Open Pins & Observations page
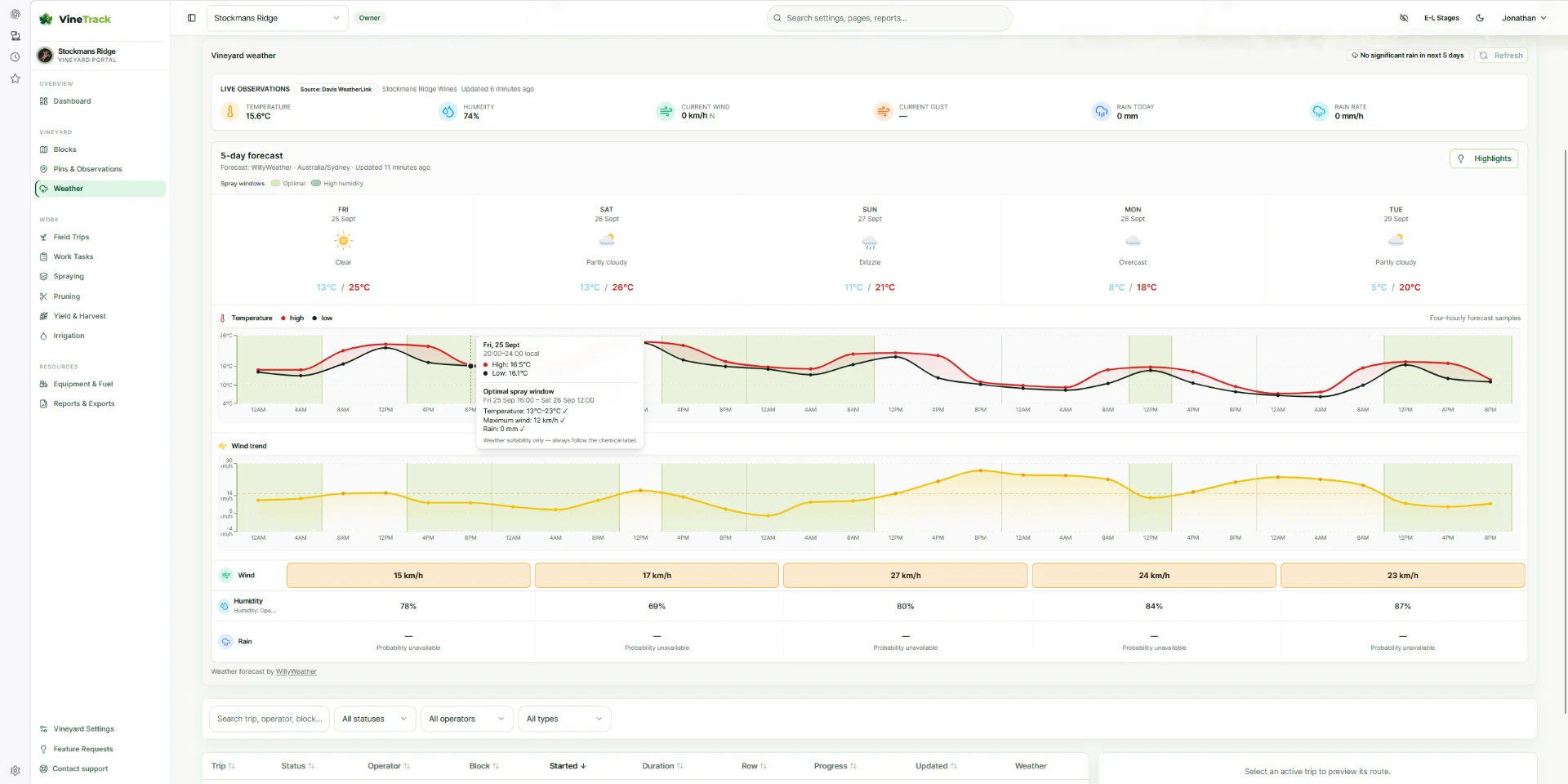The width and height of the screenshot is (1568, 784). tap(100, 169)
